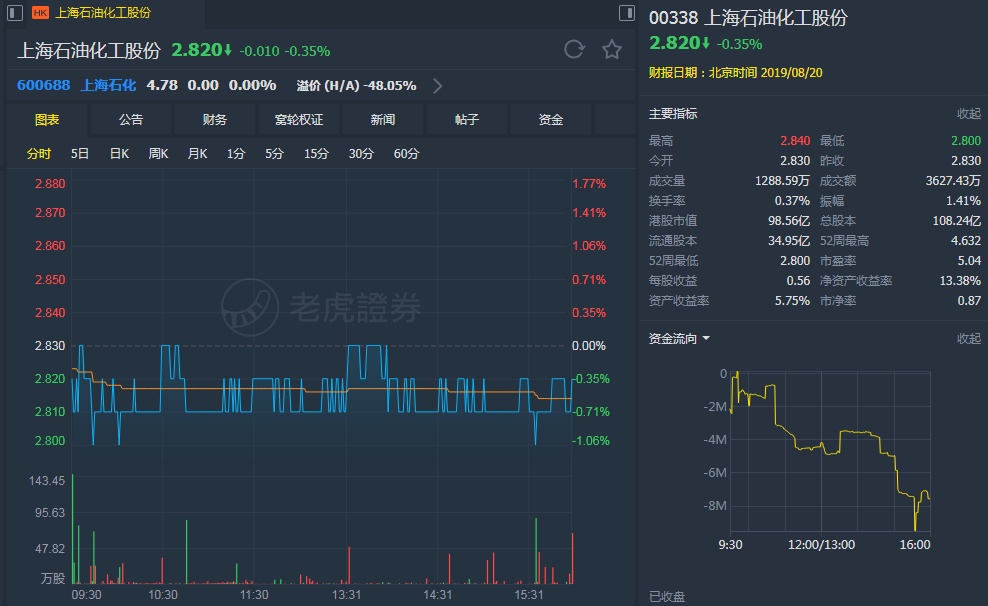
Task: Open the 资金流向 dropdown arrow
Action: 706,338
